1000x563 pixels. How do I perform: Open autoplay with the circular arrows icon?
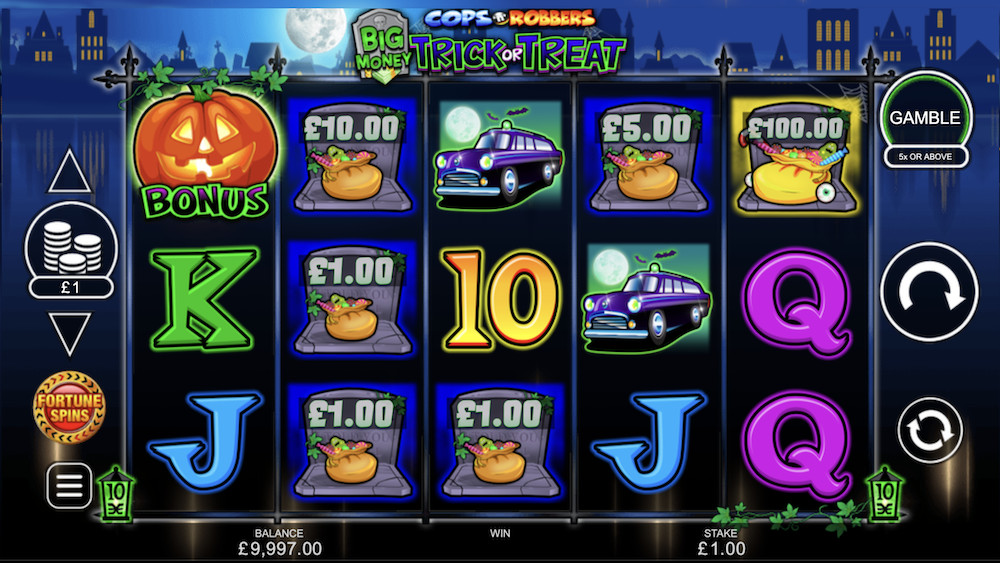point(929,430)
